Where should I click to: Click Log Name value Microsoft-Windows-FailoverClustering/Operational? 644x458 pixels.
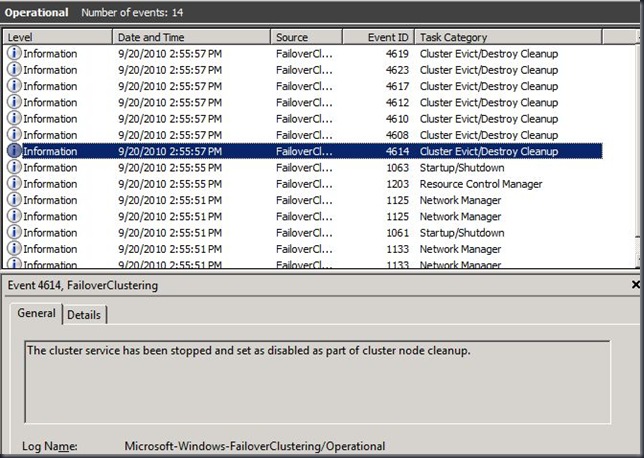click(255, 446)
